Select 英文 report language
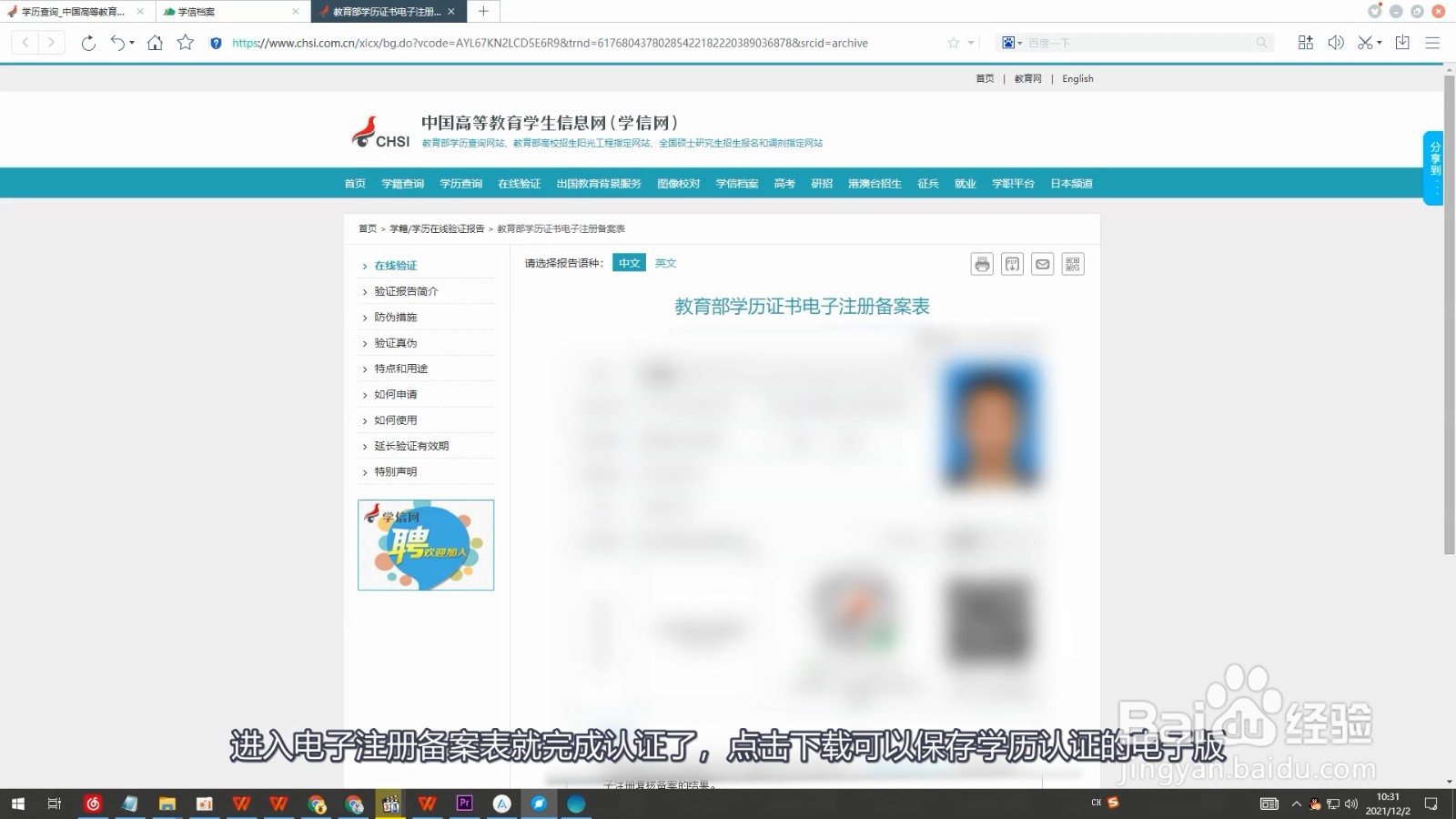 [x=666, y=263]
